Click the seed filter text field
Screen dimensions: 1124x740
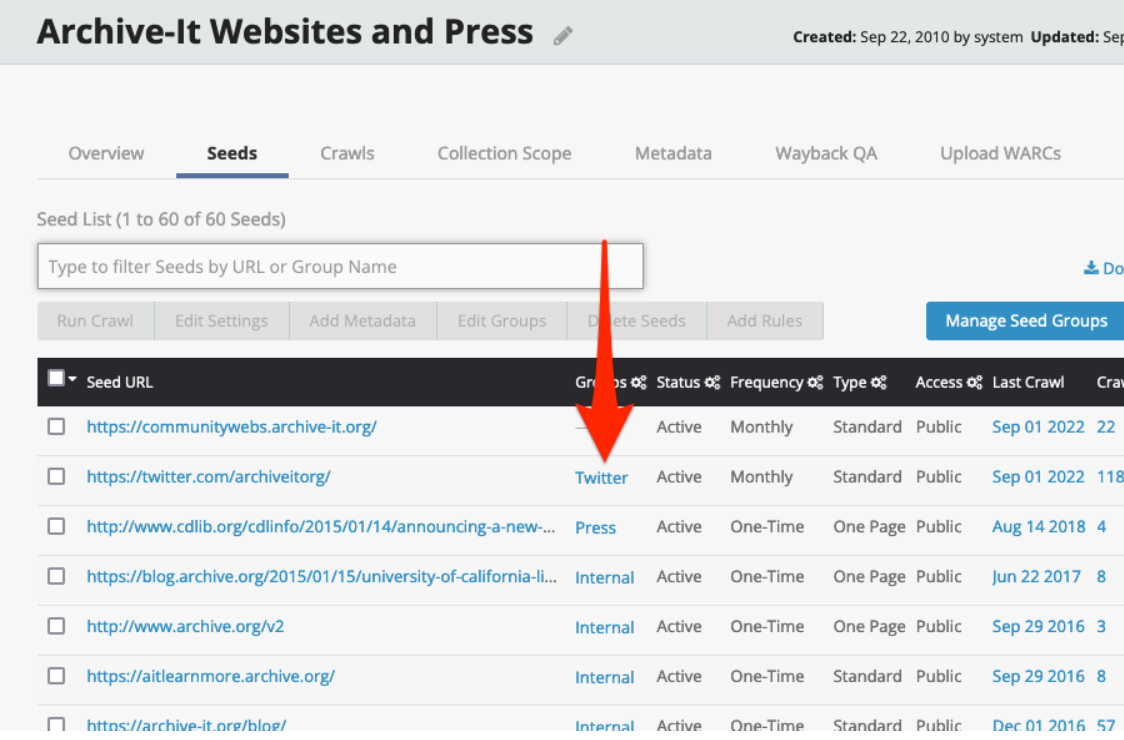pos(340,267)
